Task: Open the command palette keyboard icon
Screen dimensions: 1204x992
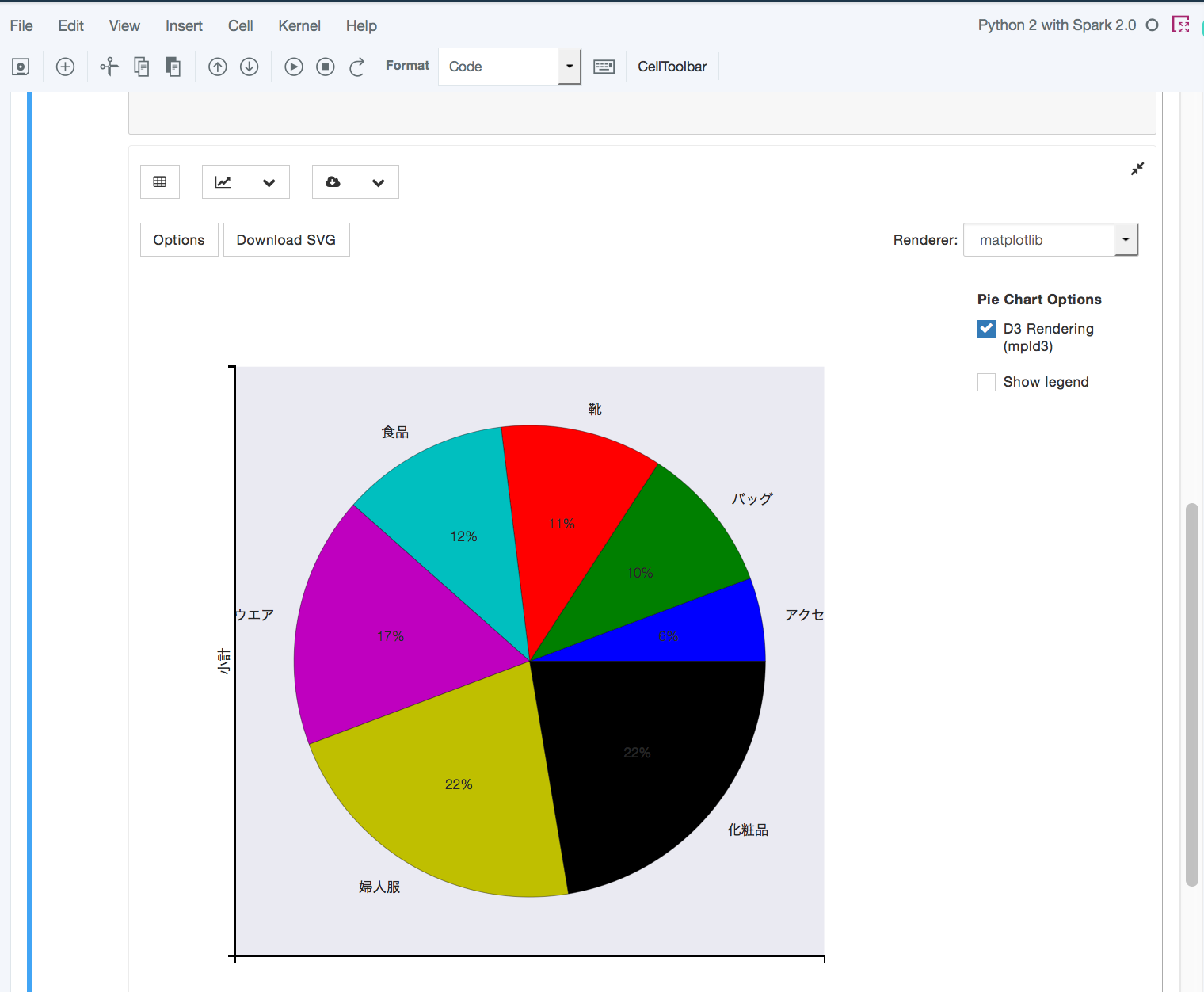Action: tap(604, 66)
